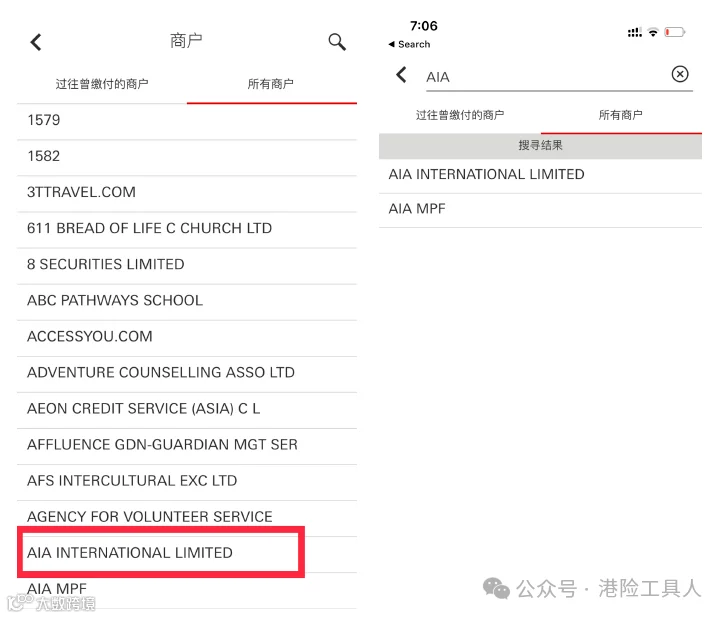Select 所有商户 tab in merchant list

point(271,84)
